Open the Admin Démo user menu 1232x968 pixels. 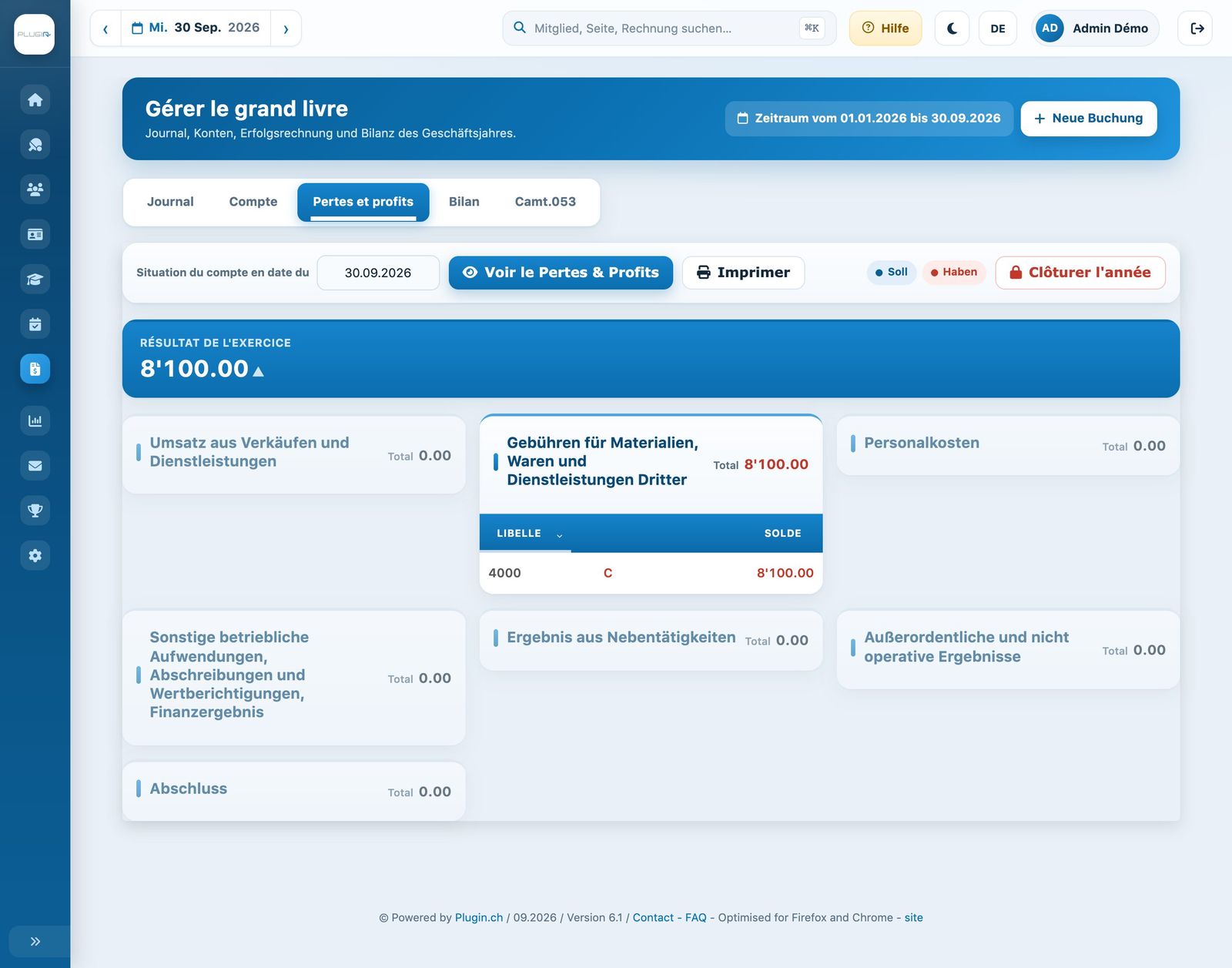1095,28
